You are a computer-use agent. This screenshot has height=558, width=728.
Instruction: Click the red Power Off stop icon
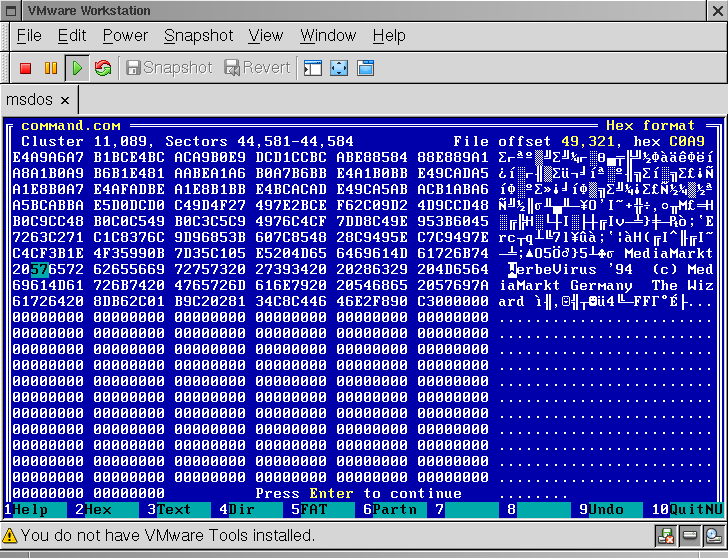[26, 68]
